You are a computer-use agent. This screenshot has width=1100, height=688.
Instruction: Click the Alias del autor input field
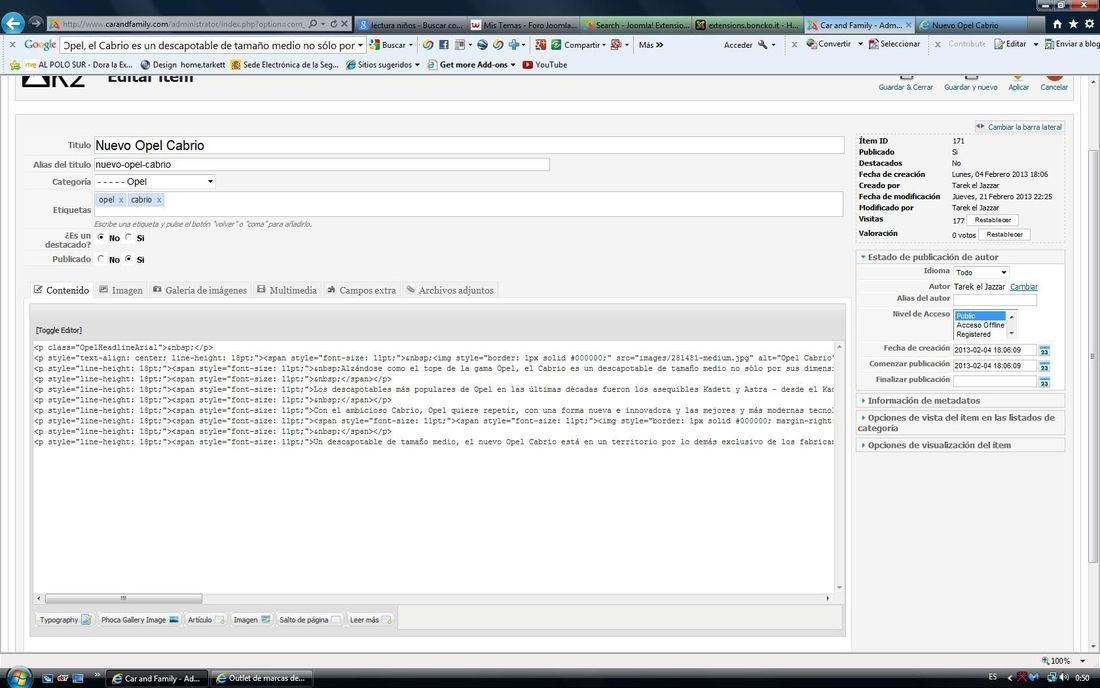click(x=995, y=300)
